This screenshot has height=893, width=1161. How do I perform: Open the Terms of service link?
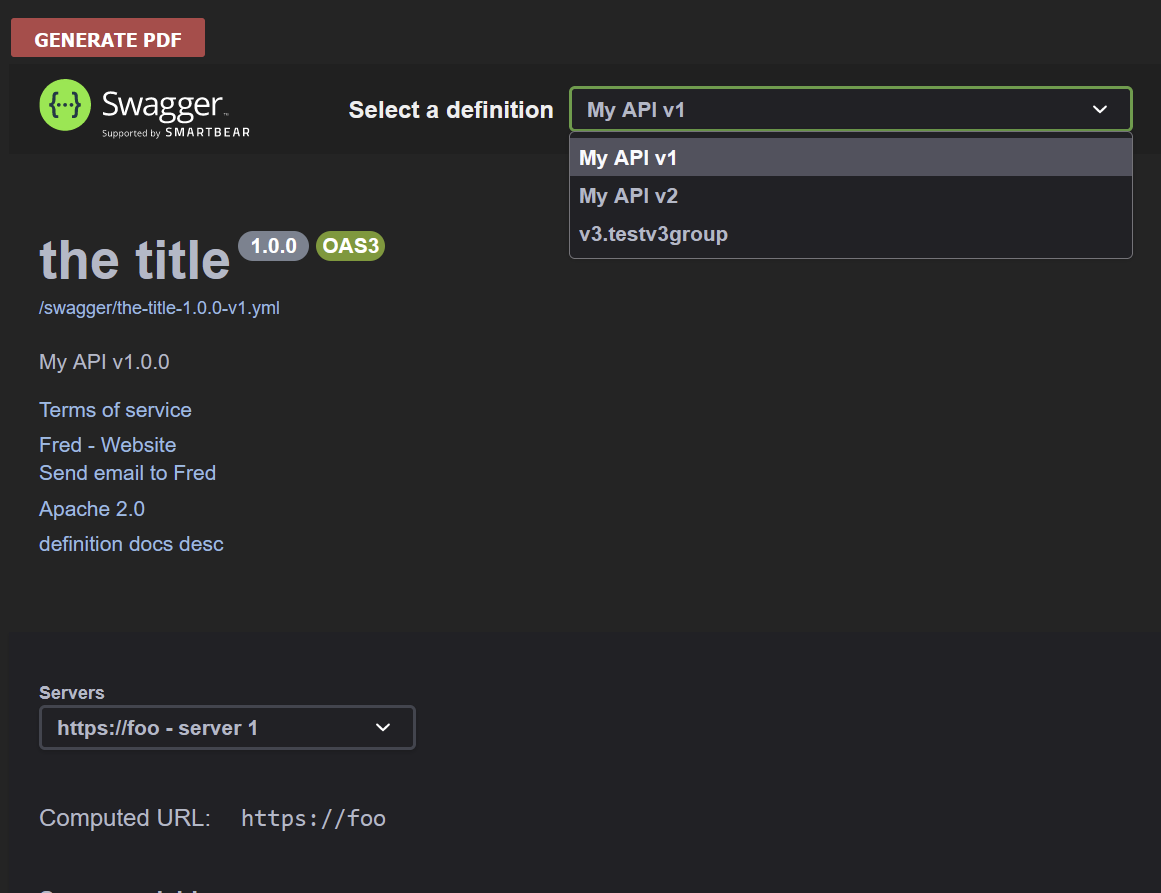(115, 410)
